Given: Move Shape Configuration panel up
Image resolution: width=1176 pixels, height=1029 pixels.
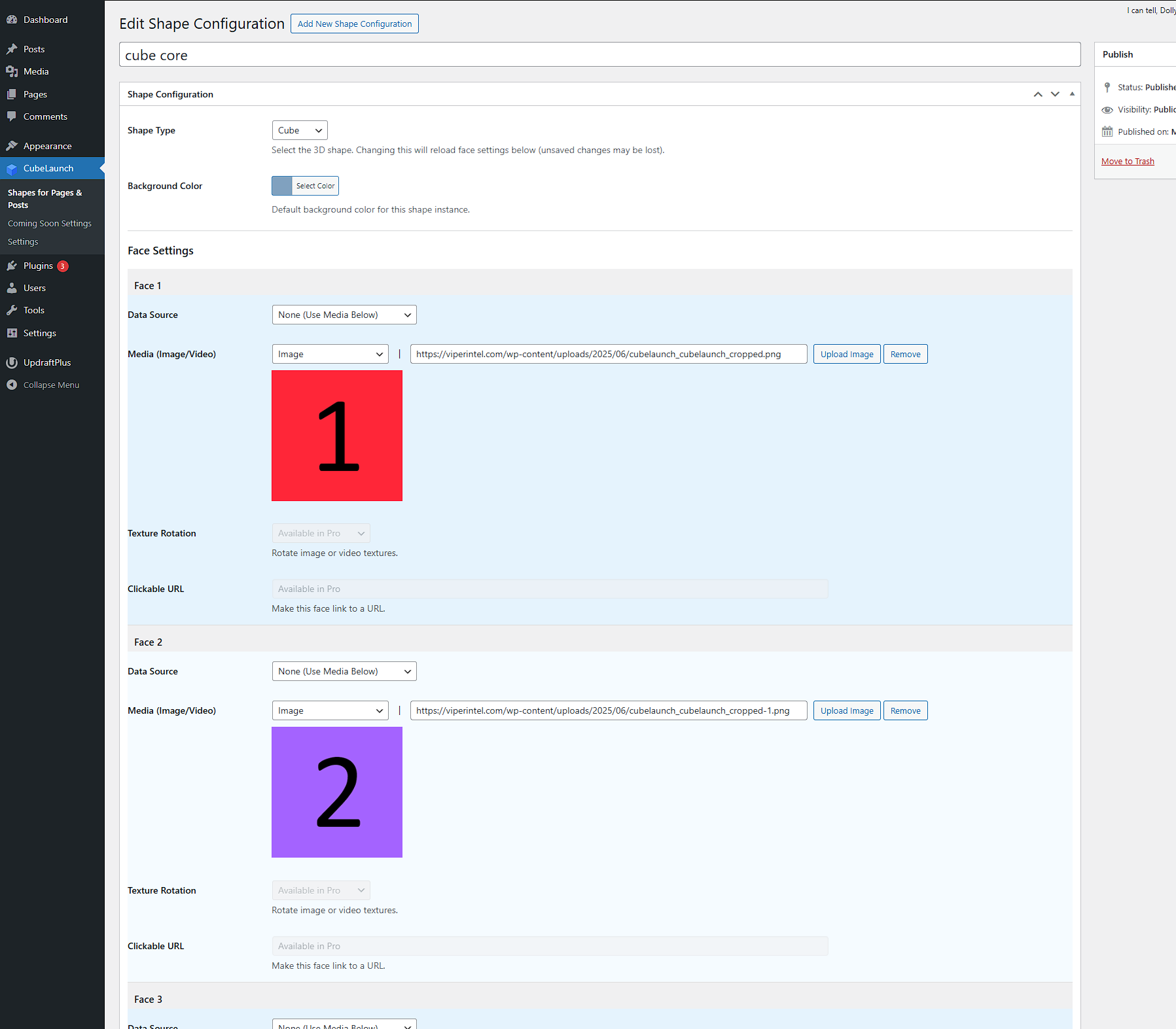Looking at the screenshot, I should pyautogui.click(x=1038, y=94).
